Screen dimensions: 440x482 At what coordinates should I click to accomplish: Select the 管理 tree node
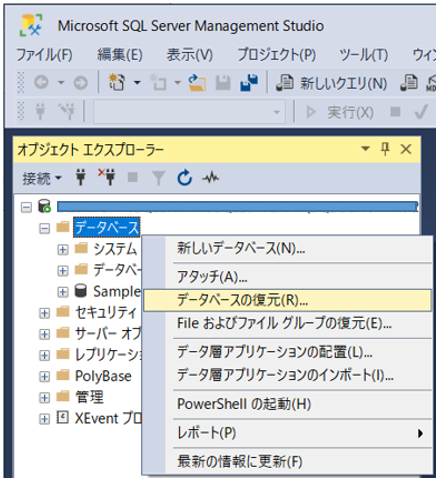[x=89, y=397]
